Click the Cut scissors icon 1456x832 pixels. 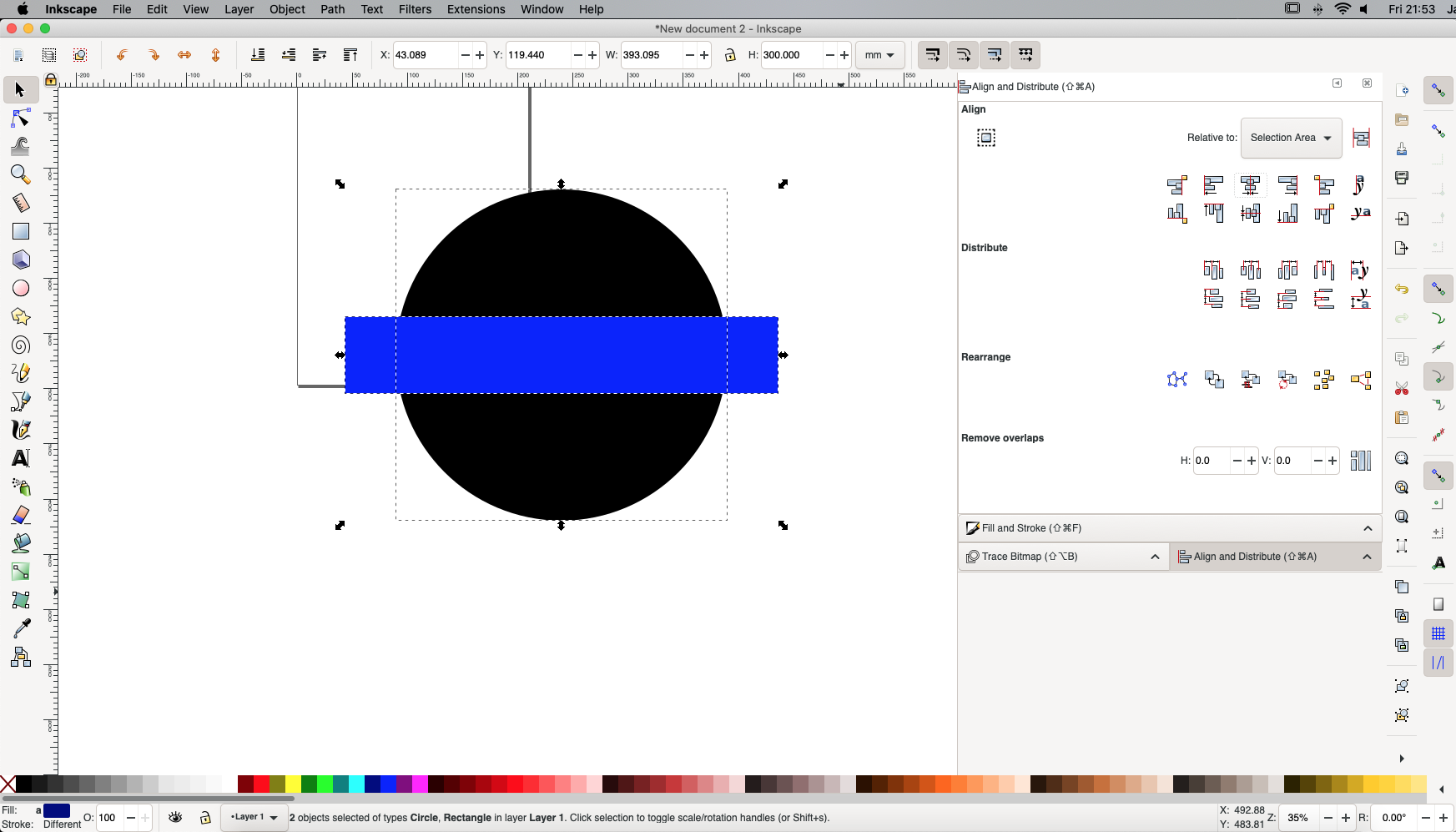pos(1402,389)
